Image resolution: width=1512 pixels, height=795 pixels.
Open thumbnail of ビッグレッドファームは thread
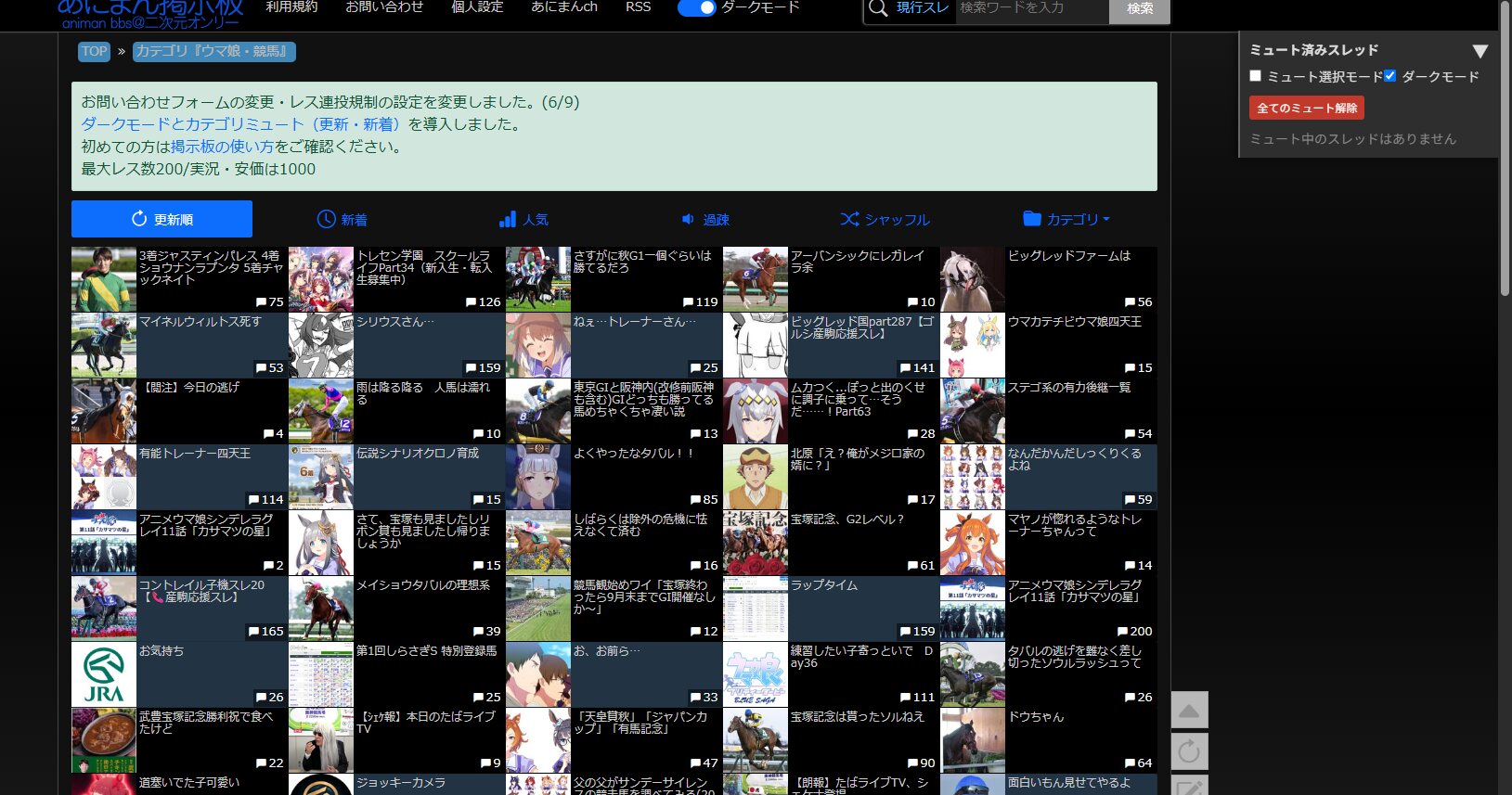[973, 279]
